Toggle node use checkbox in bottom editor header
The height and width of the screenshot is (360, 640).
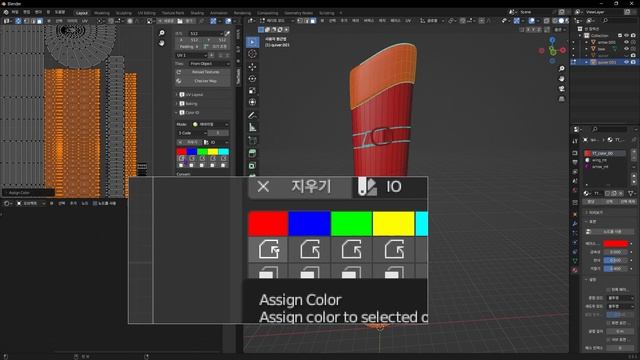95,203
